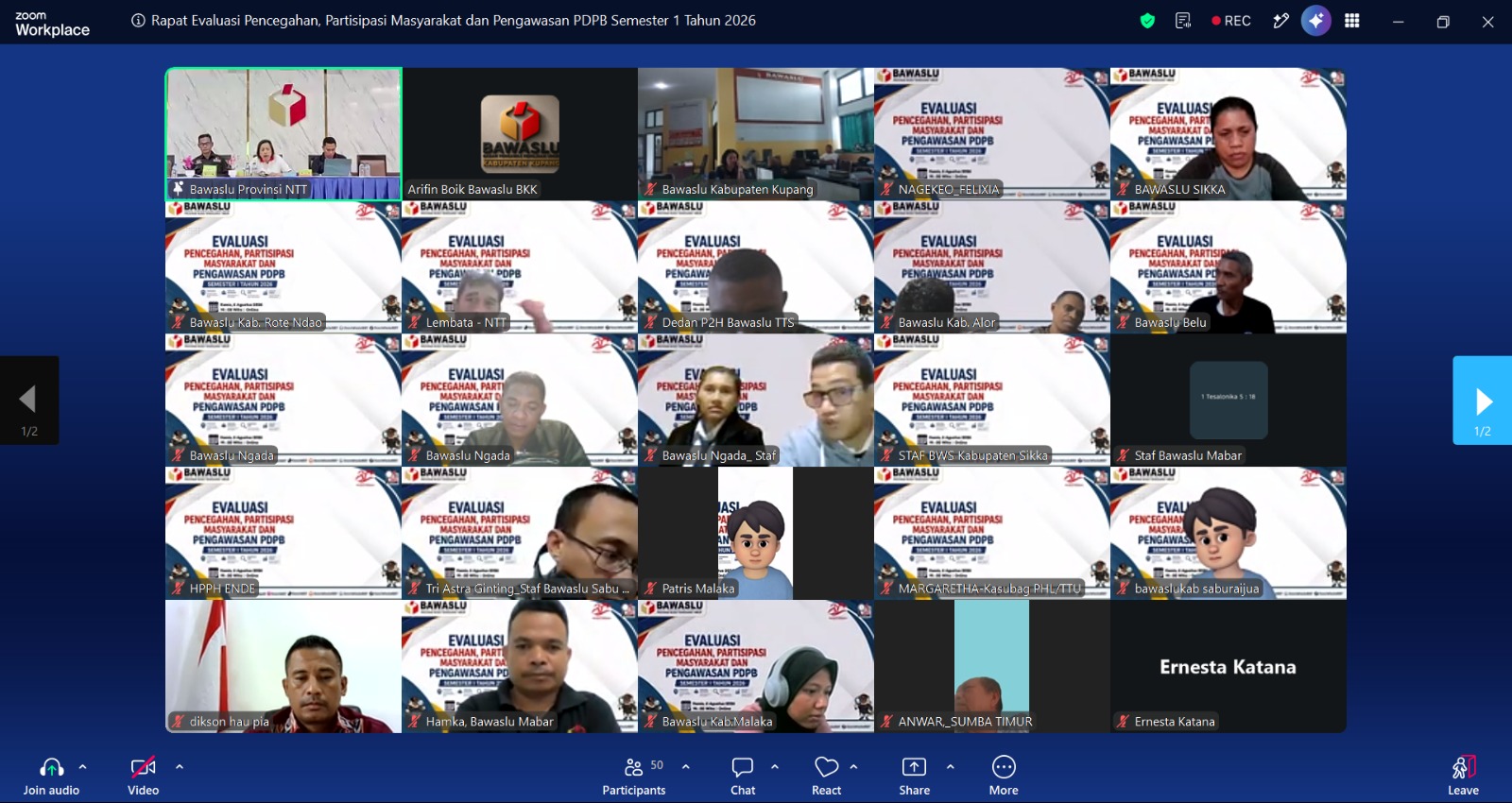Select Arifin Boik Bawaslu BKK tile
Viewport: 1512px width, 803px height.
coord(520,134)
